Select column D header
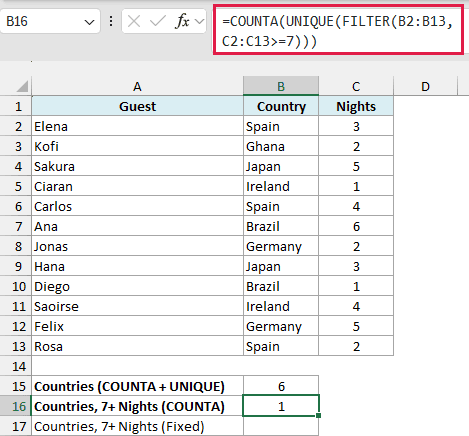The height and width of the screenshot is (436, 469). point(425,86)
